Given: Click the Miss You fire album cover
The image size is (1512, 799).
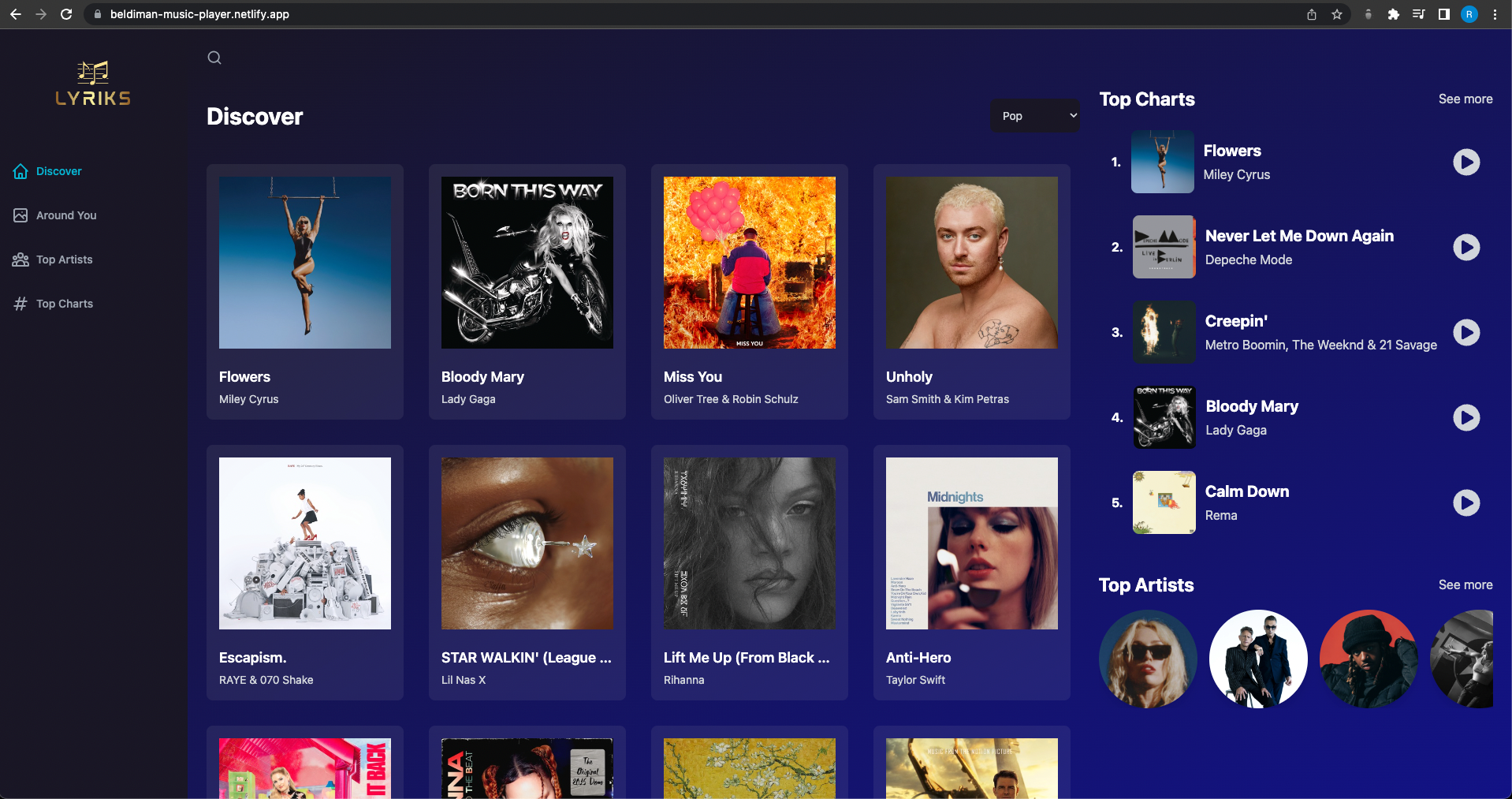Looking at the screenshot, I should tap(750, 263).
